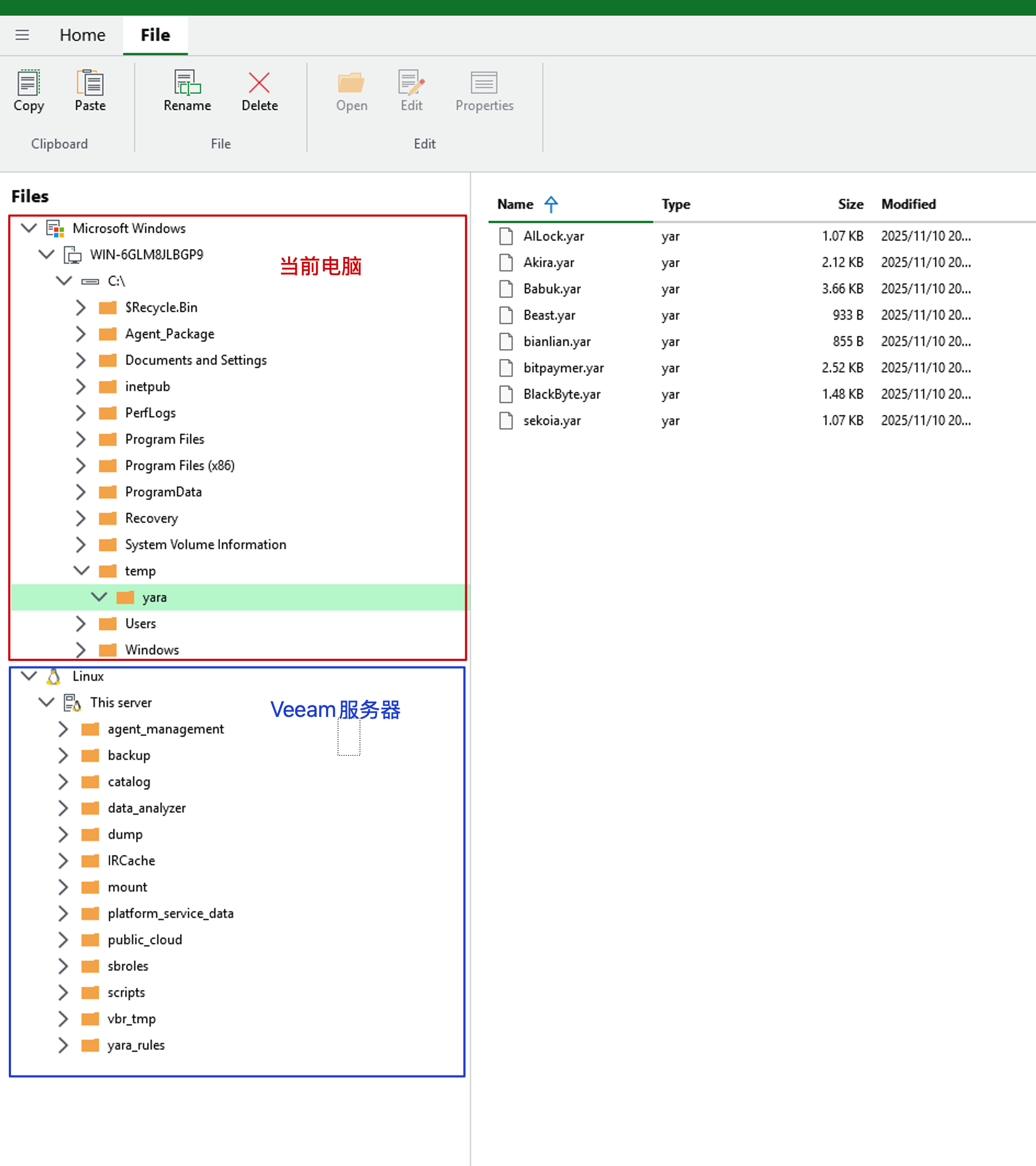Click the Akira.yar file icon
The height and width of the screenshot is (1166, 1036).
(506, 262)
